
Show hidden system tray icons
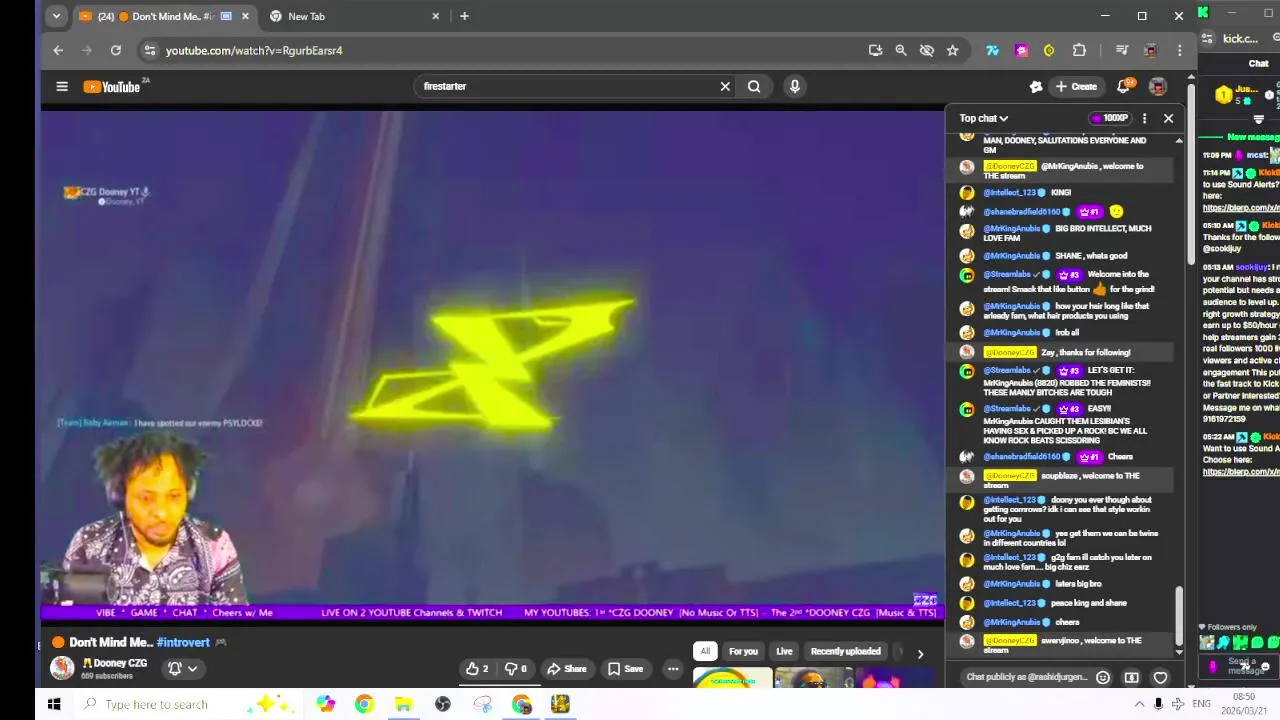tap(1138, 704)
